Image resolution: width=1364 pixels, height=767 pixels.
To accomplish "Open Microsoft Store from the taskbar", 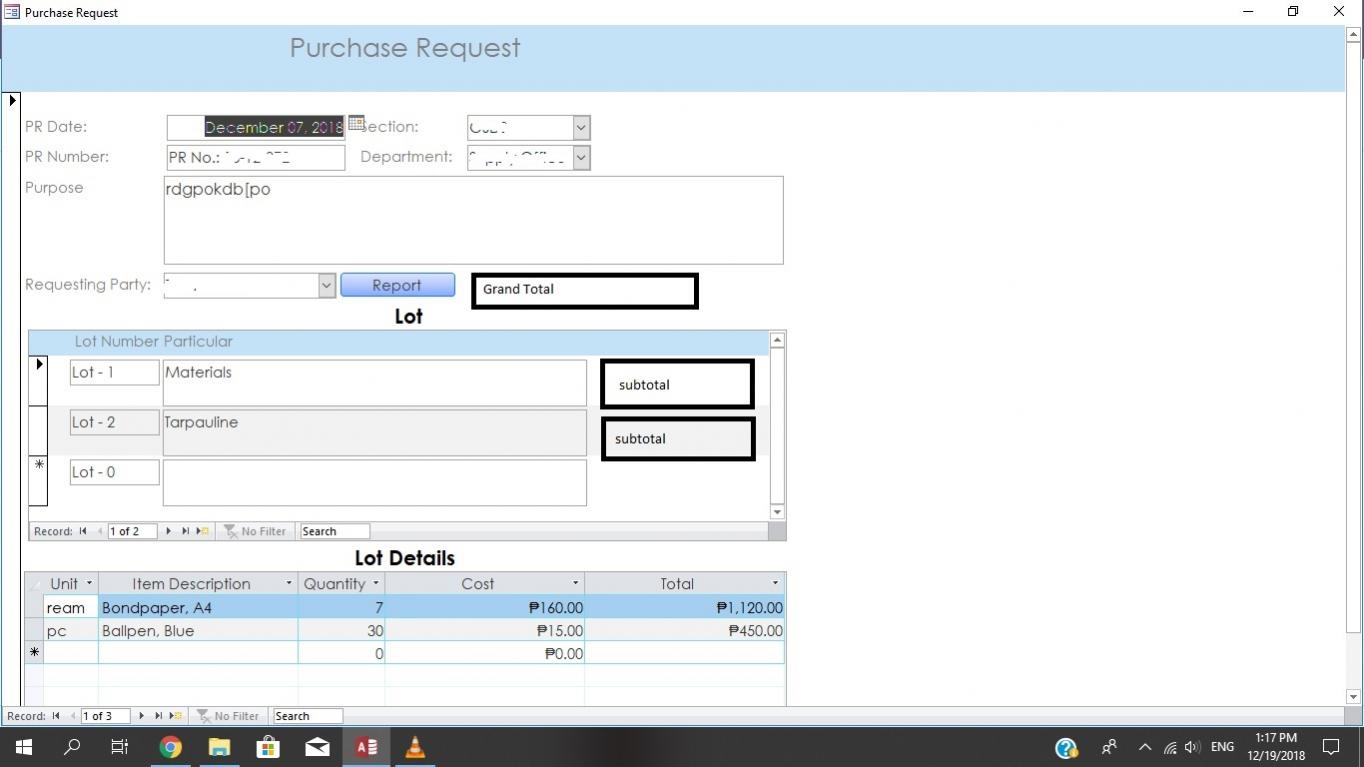I will (x=268, y=747).
